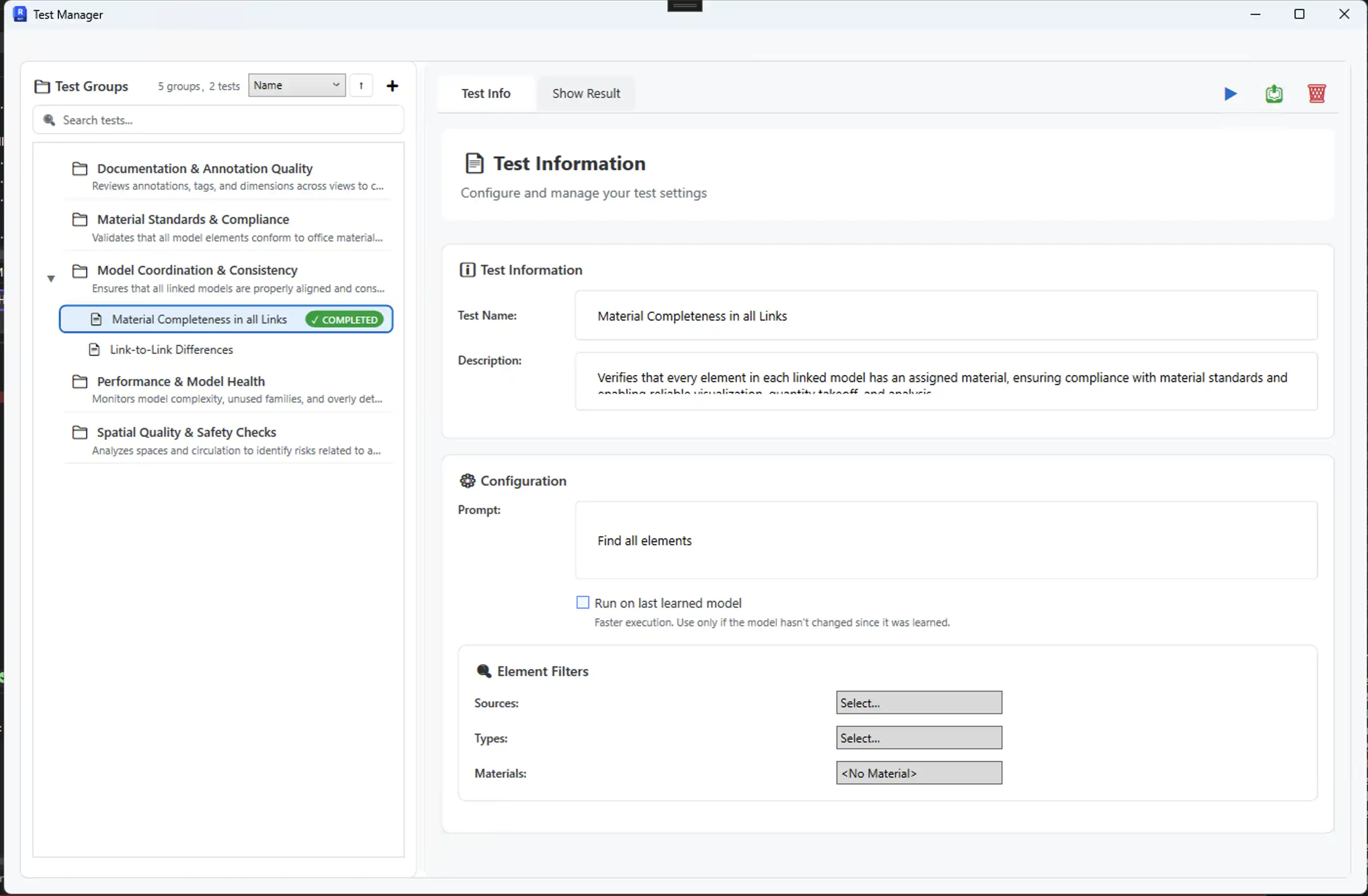
Task: Click the Link-to-Link Differences document icon
Action: click(94, 349)
